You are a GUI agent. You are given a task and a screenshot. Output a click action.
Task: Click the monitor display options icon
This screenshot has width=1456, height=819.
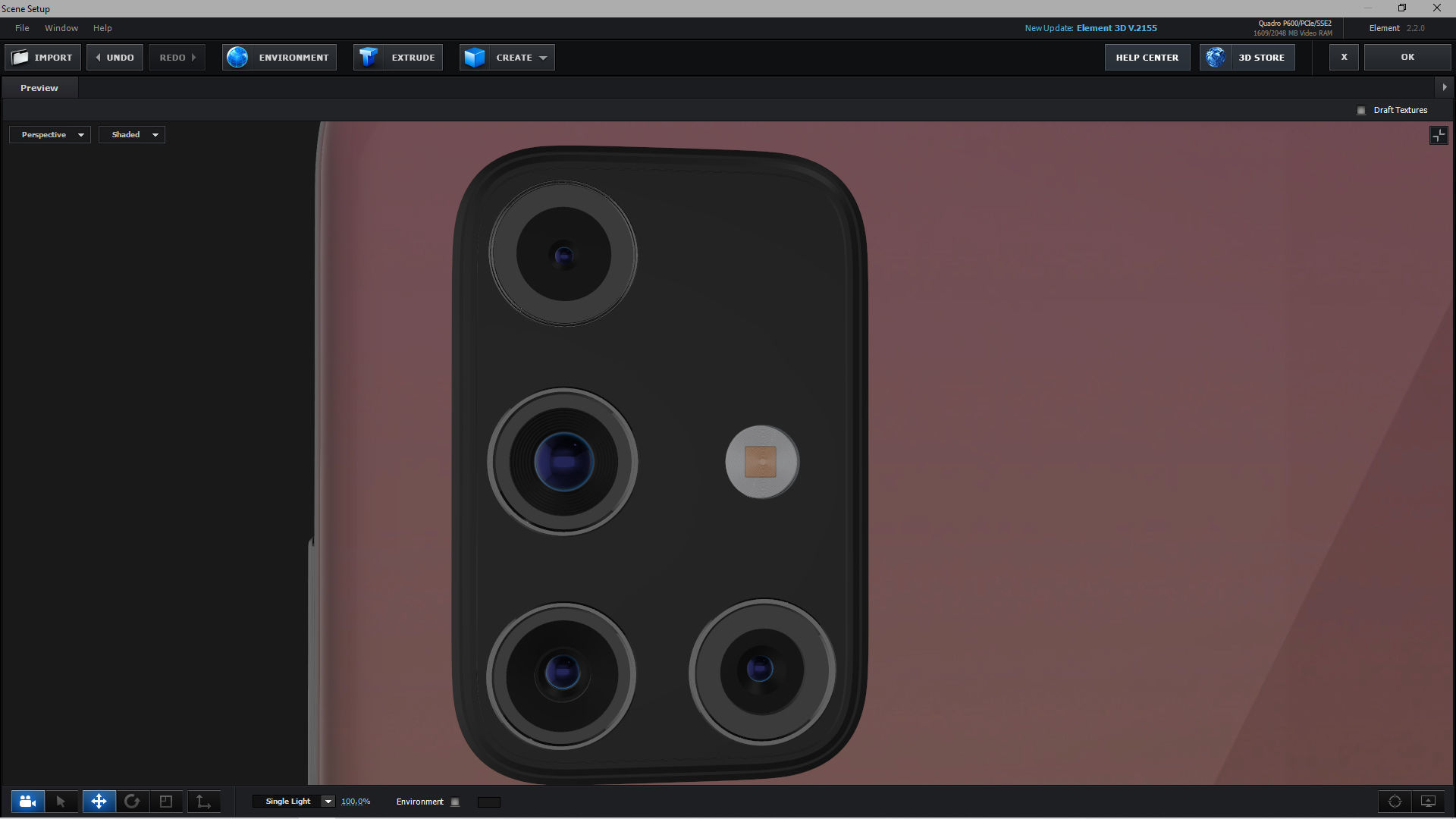pyautogui.click(x=1428, y=802)
